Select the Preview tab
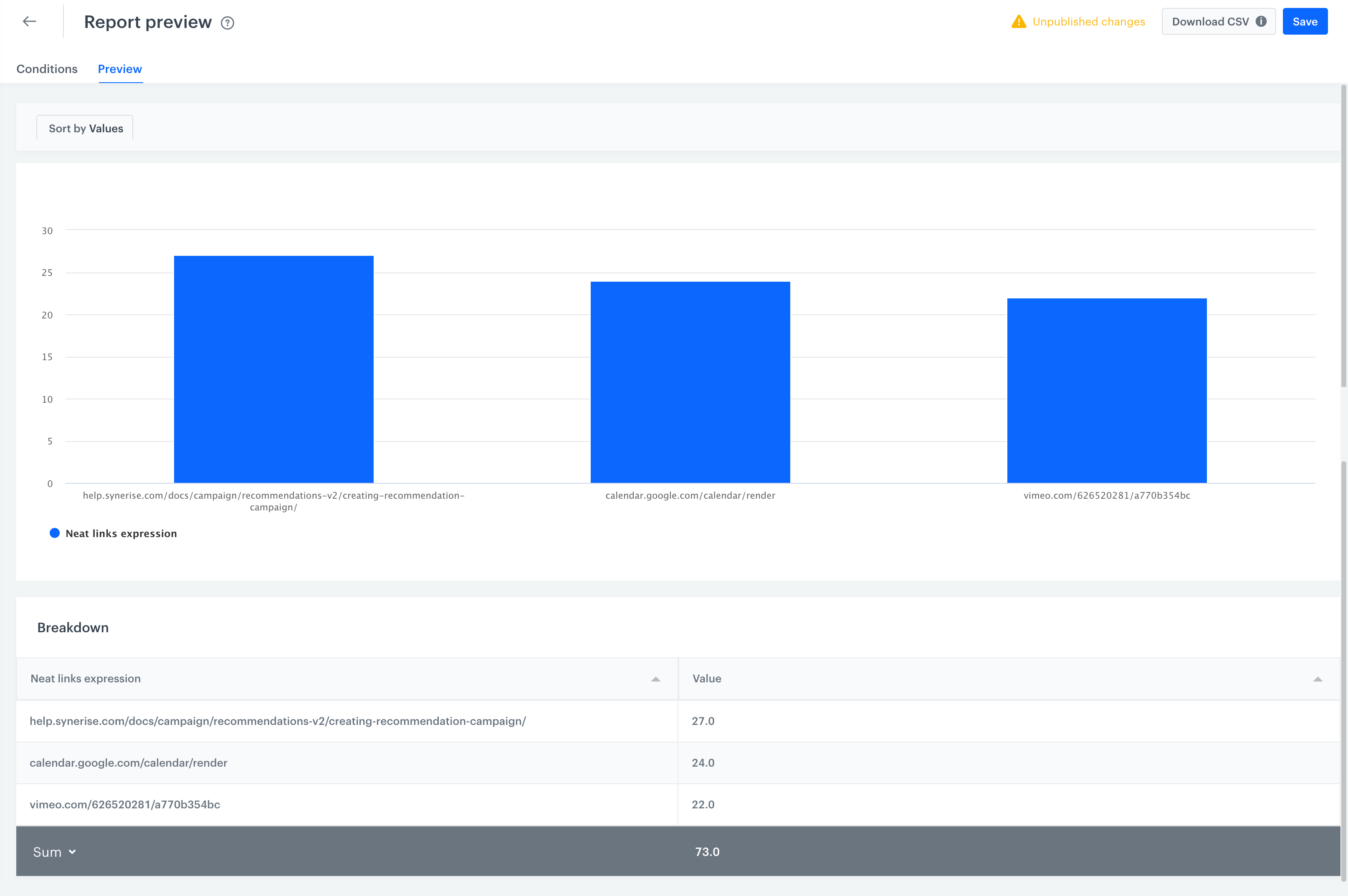1348x896 pixels. pos(119,68)
